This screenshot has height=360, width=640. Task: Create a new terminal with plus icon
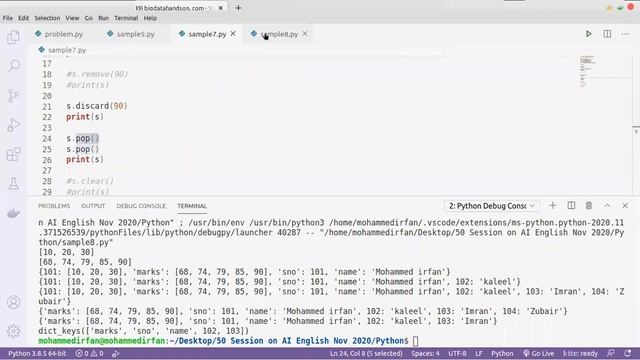coord(553,205)
